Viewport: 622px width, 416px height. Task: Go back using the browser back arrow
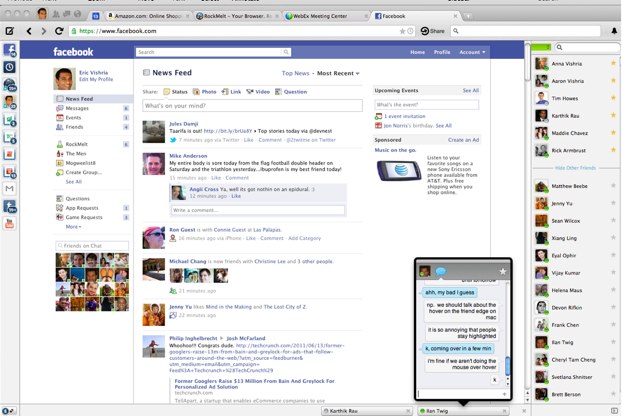30,31
